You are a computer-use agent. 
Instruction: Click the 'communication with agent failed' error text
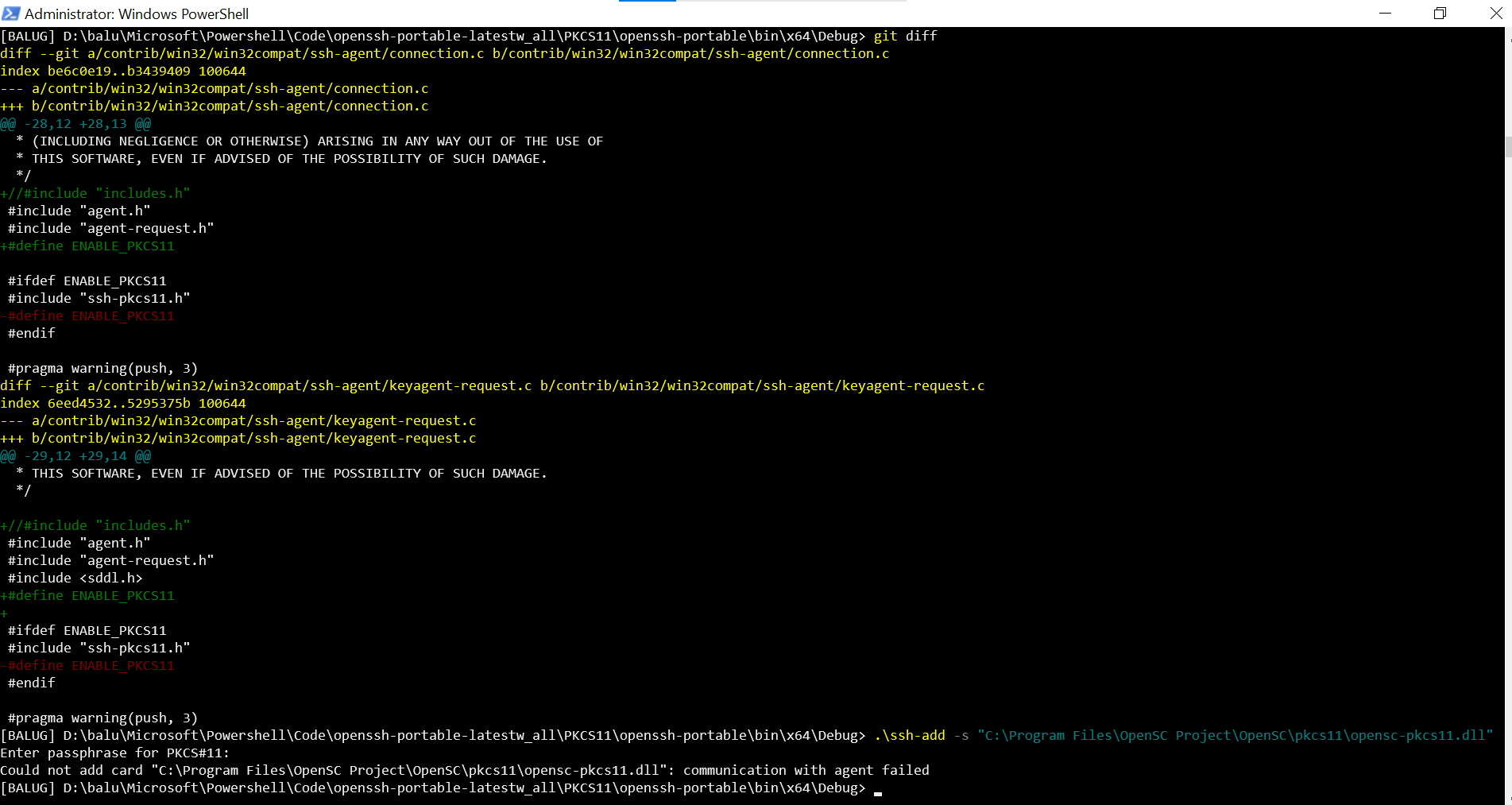pyautogui.click(x=806, y=770)
